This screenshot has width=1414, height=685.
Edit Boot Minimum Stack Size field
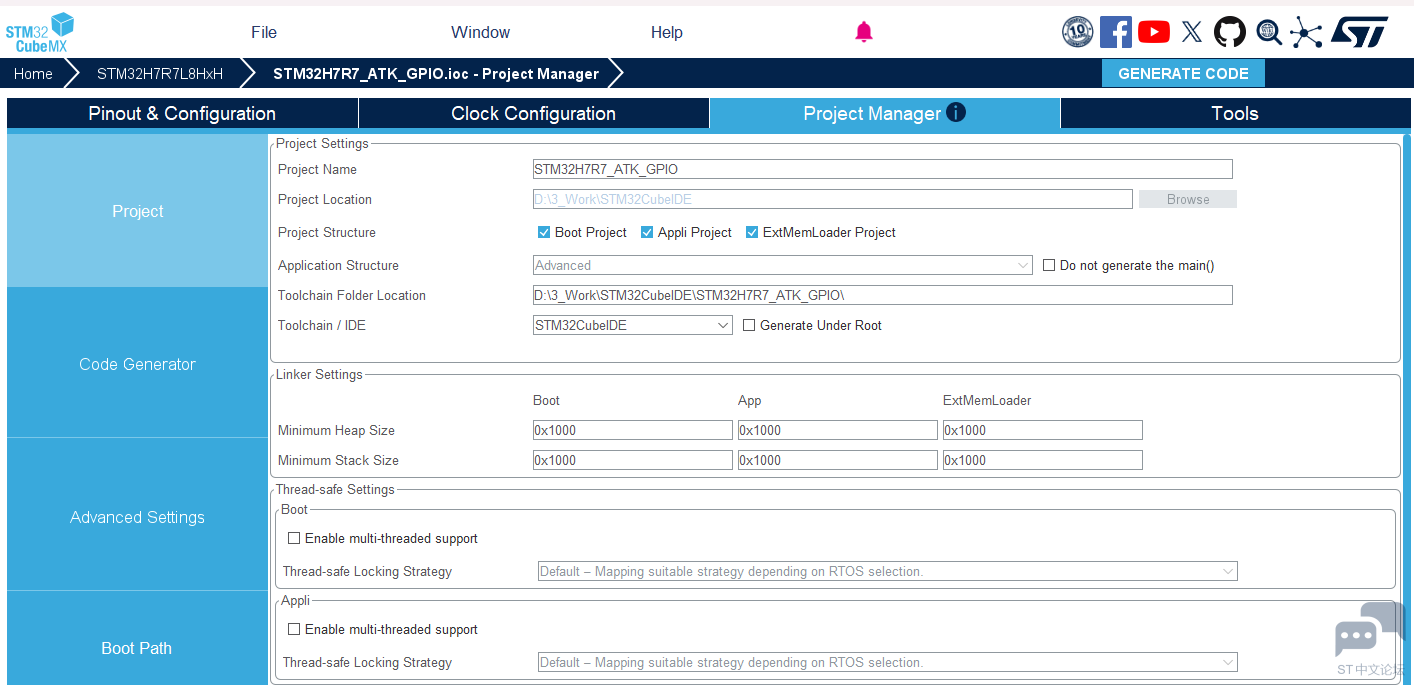tap(633, 460)
